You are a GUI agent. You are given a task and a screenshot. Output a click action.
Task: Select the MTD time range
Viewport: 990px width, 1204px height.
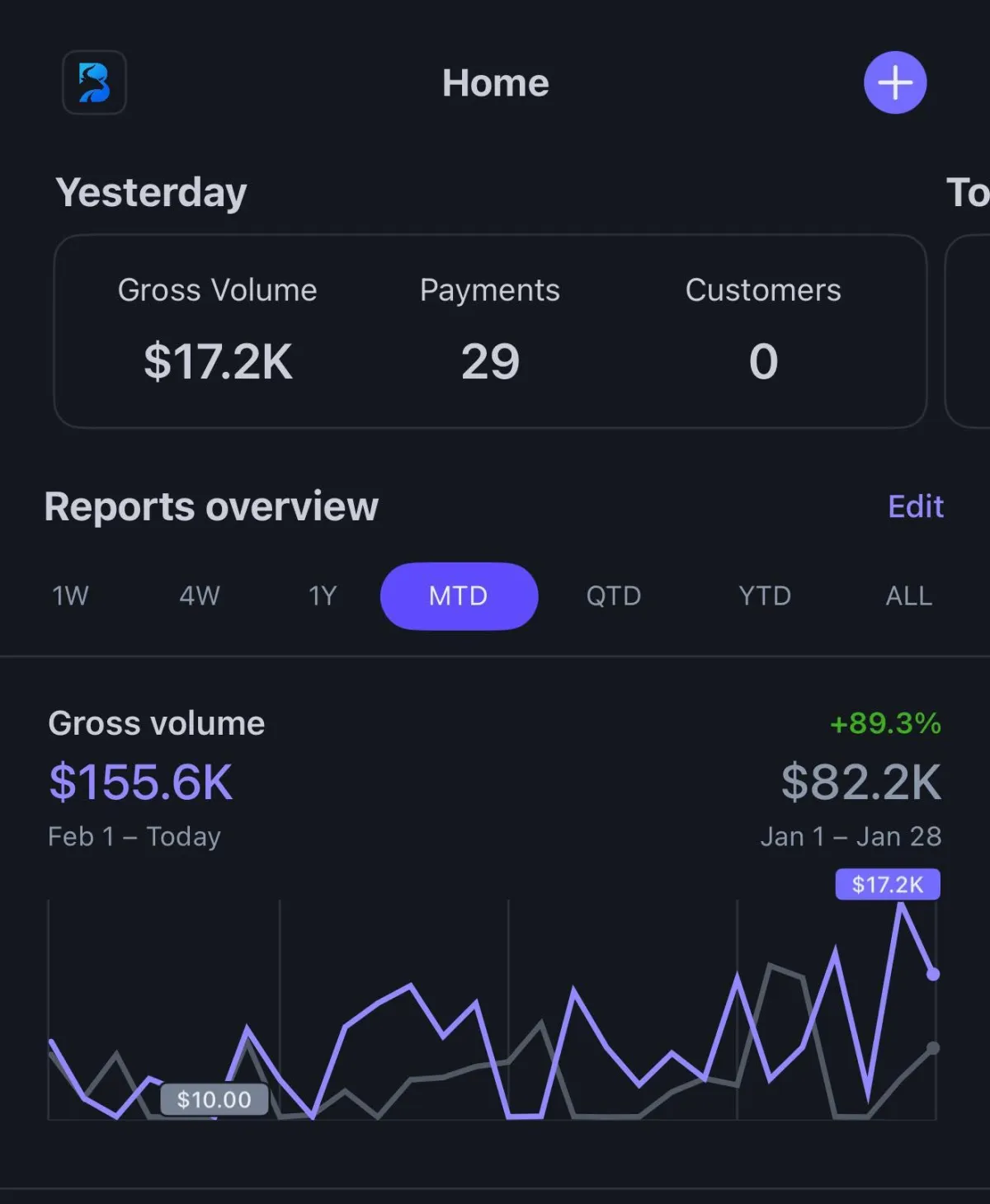click(459, 595)
